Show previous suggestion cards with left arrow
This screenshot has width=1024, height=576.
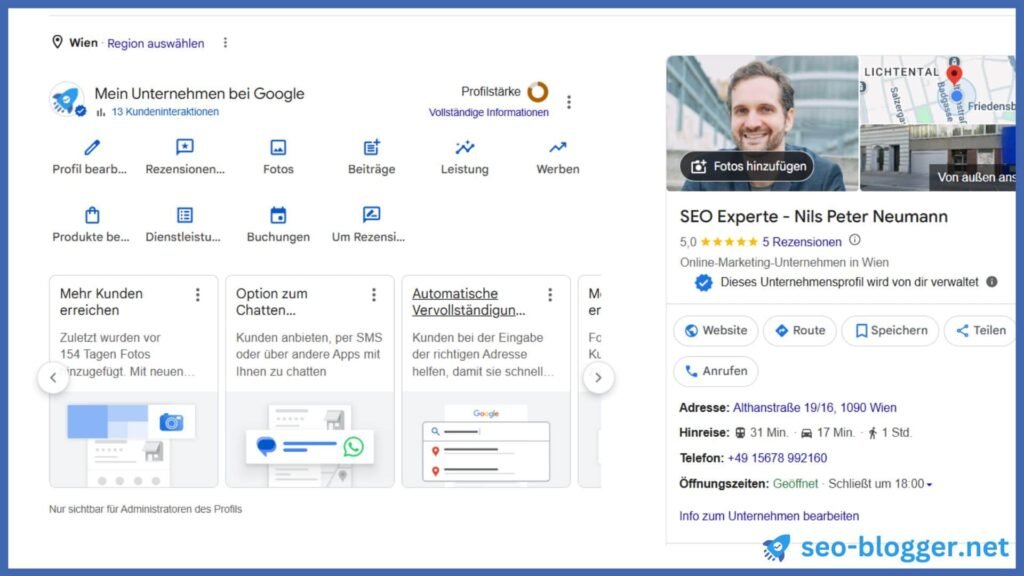coord(54,377)
